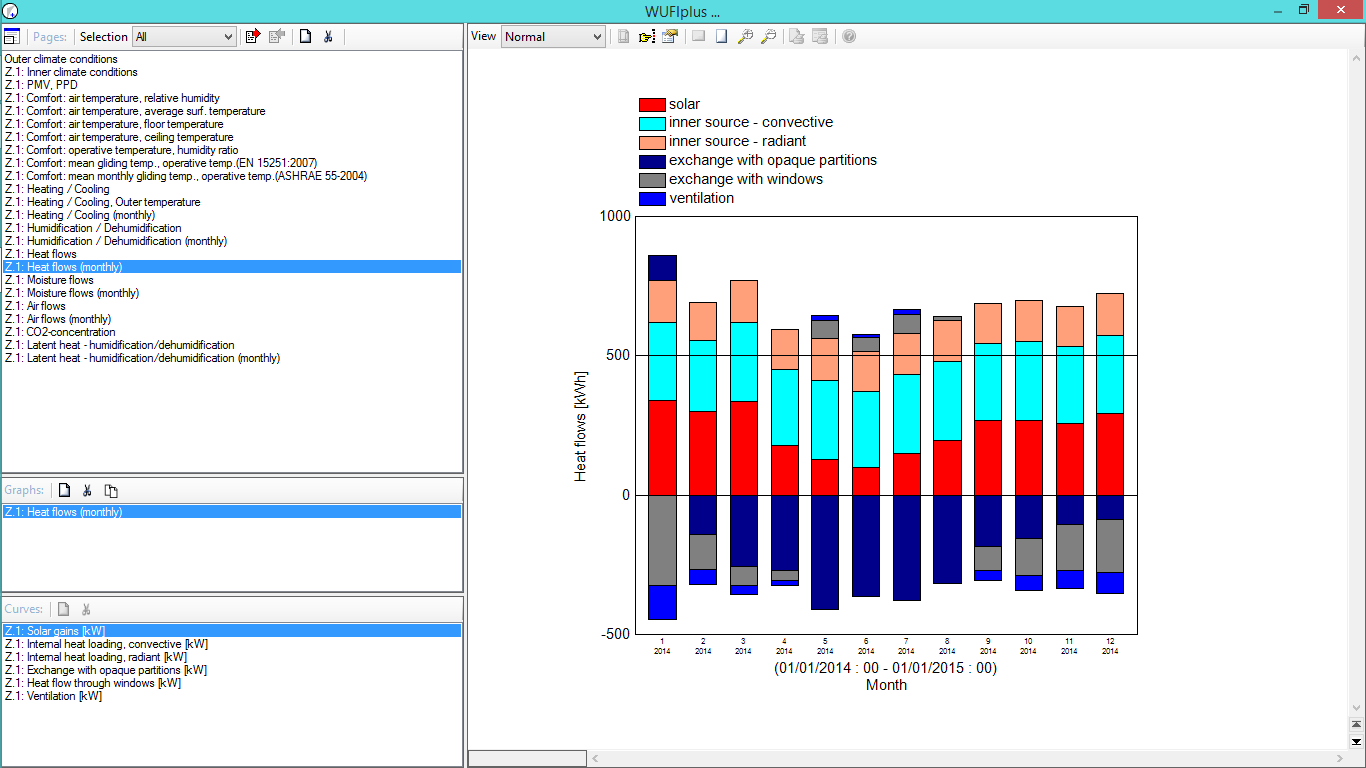Select Z.1: Heat flow through windows curve
The image size is (1366, 768).
(92, 683)
